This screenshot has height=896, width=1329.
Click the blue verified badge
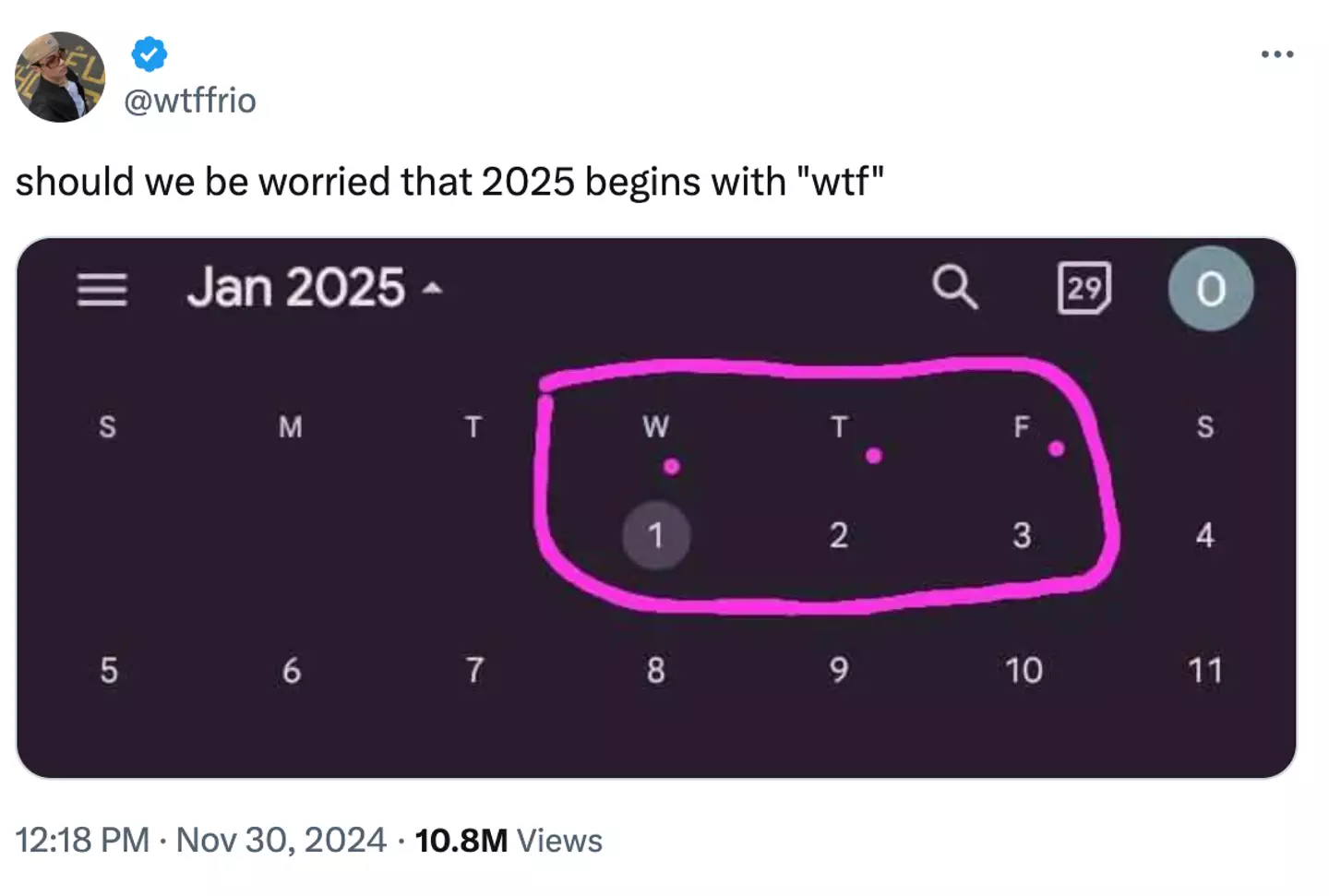tap(150, 54)
